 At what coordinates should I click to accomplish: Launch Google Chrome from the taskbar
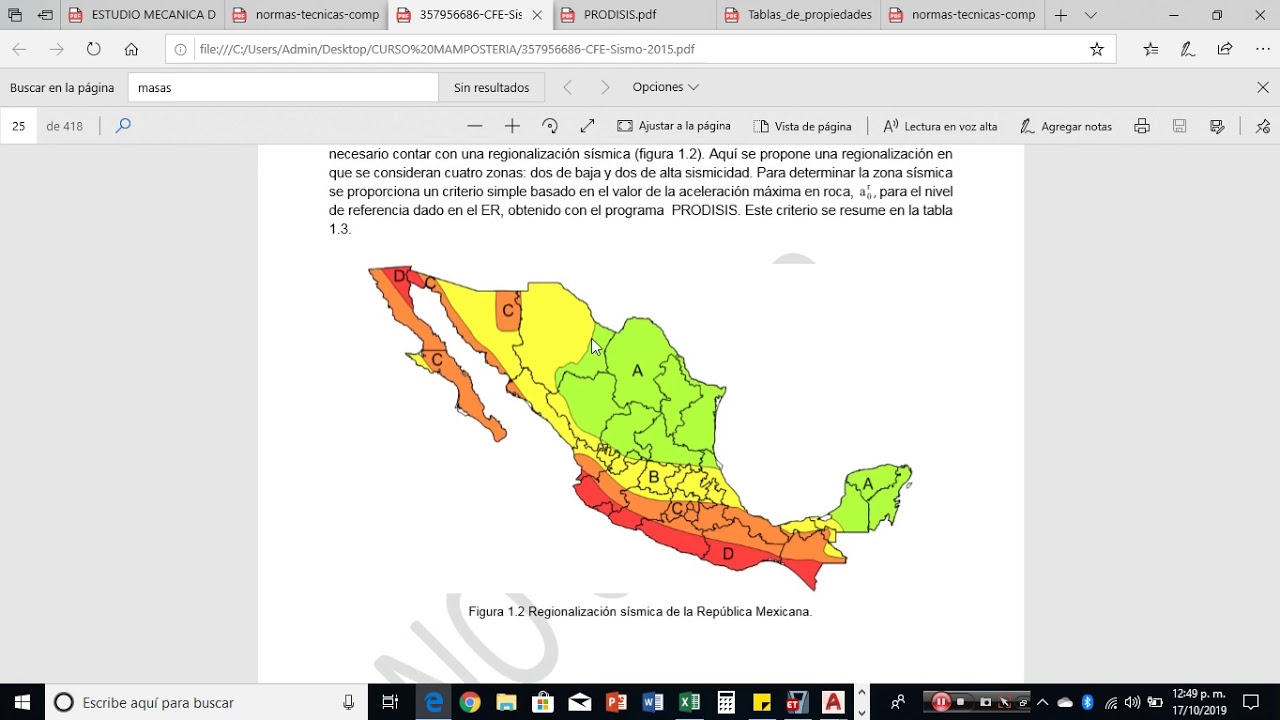point(470,702)
